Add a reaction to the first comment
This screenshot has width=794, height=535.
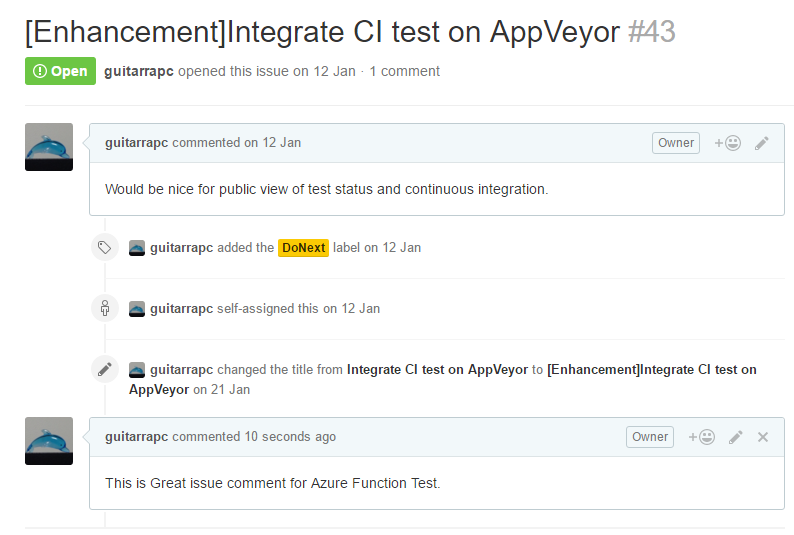coord(727,143)
